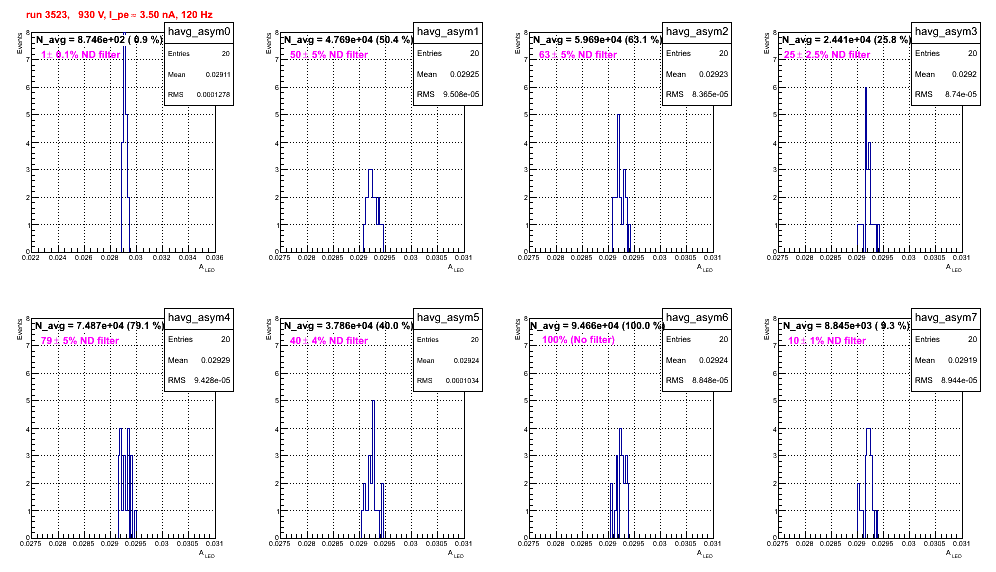The height and width of the screenshot is (572, 996).
Task: Select the havg_asym0 stats box title
Action: (199, 31)
